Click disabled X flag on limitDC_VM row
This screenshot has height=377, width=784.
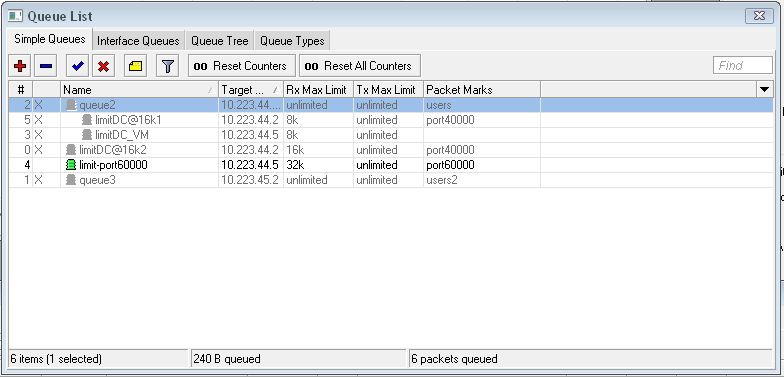point(38,135)
